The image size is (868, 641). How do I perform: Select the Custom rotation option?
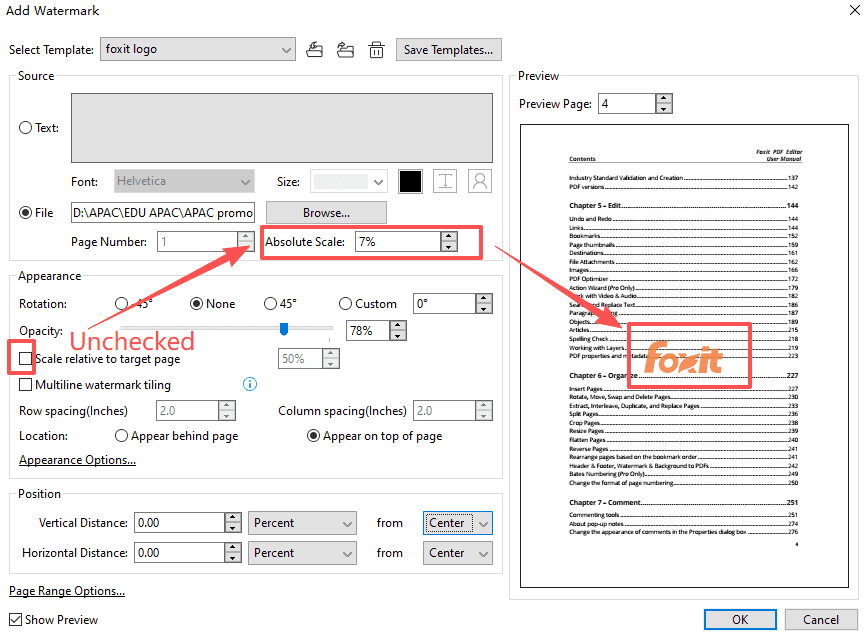coord(345,303)
